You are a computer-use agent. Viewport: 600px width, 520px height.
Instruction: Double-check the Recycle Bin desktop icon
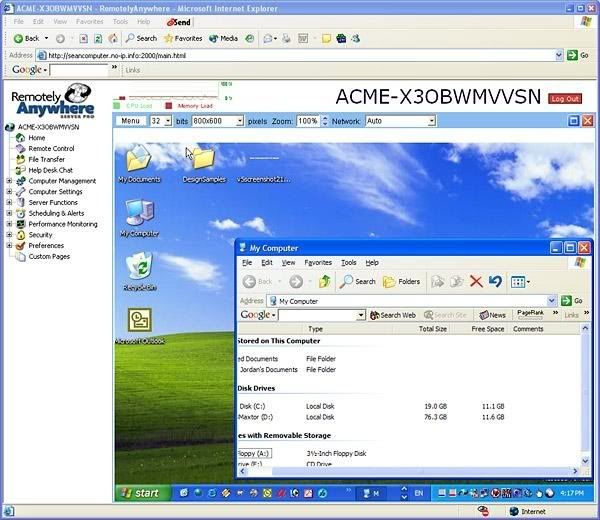click(x=139, y=267)
